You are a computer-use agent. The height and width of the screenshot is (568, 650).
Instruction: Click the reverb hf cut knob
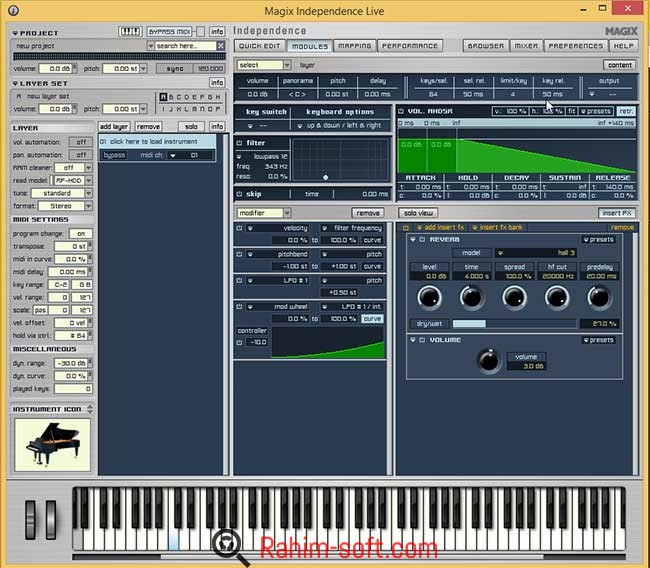click(557, 298)
